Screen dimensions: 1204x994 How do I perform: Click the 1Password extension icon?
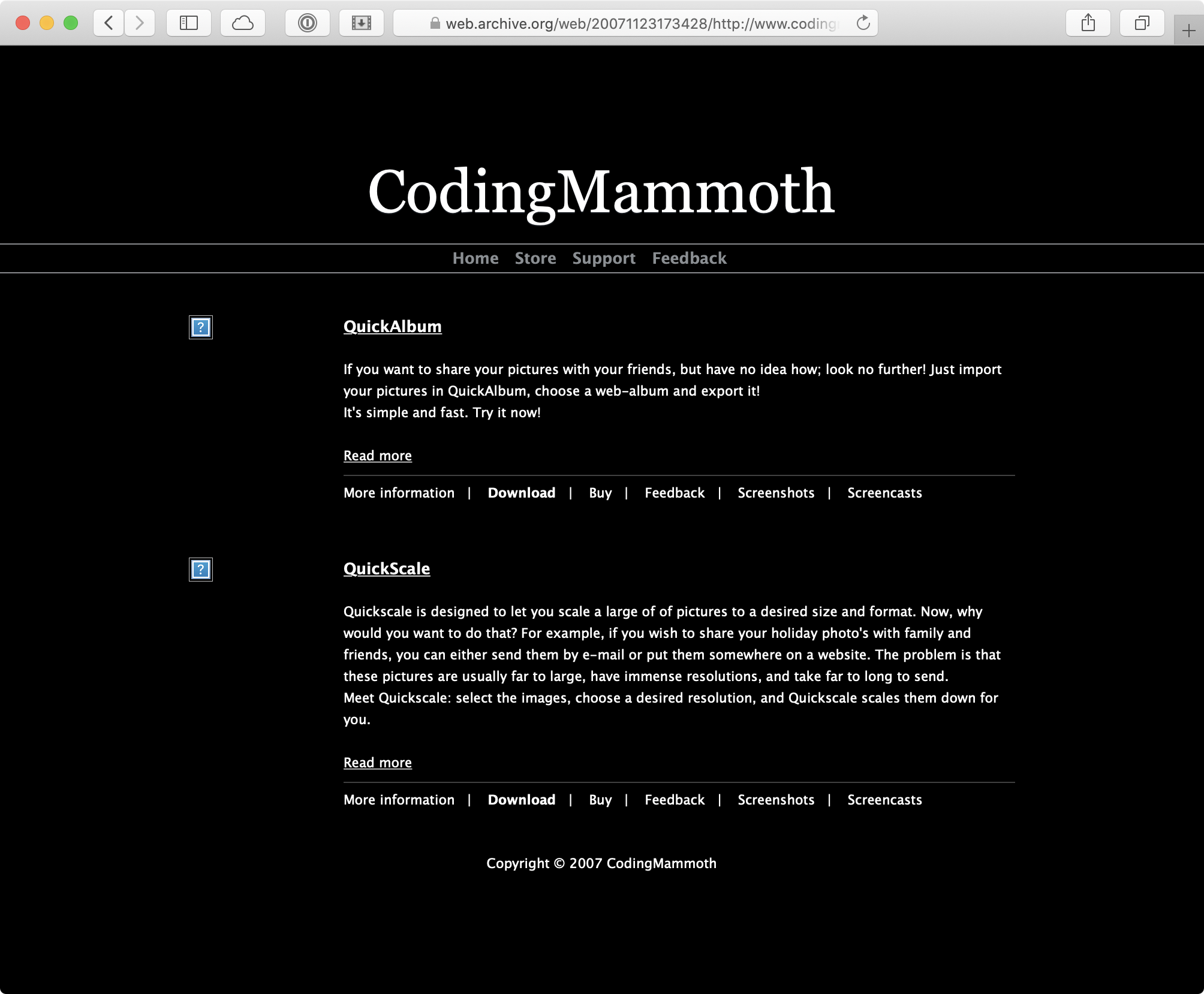[x=307, y=23]
